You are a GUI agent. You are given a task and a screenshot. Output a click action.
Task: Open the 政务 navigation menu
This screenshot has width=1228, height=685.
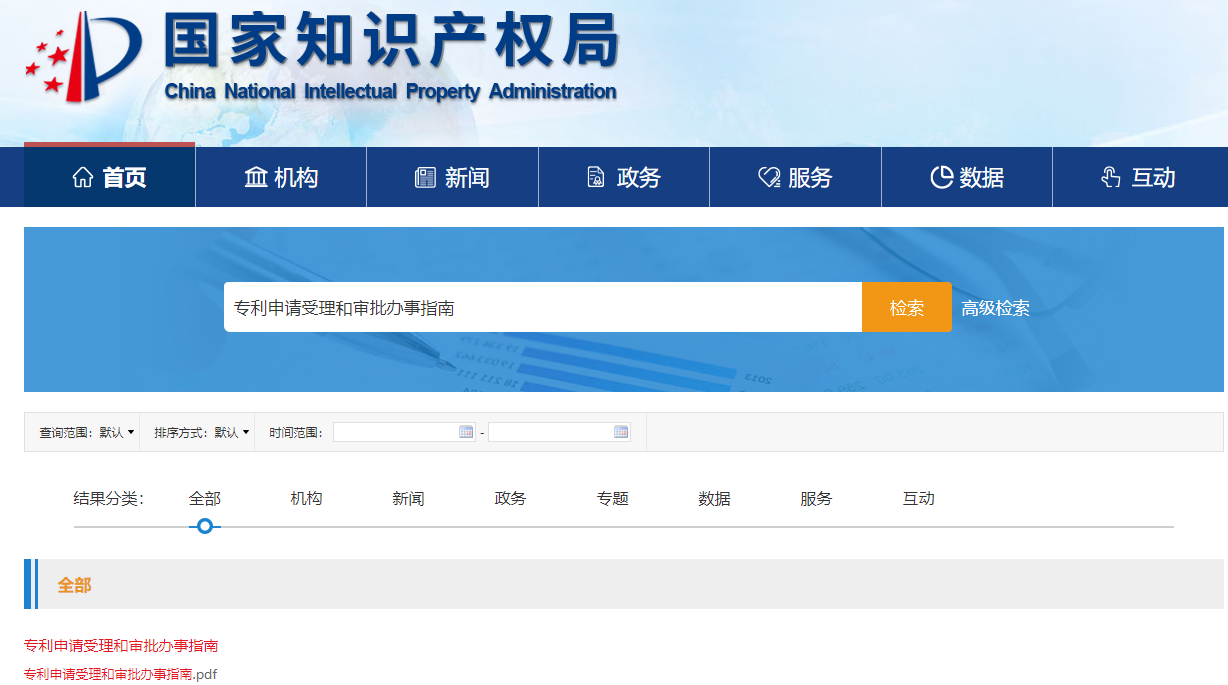coord(624,178)
